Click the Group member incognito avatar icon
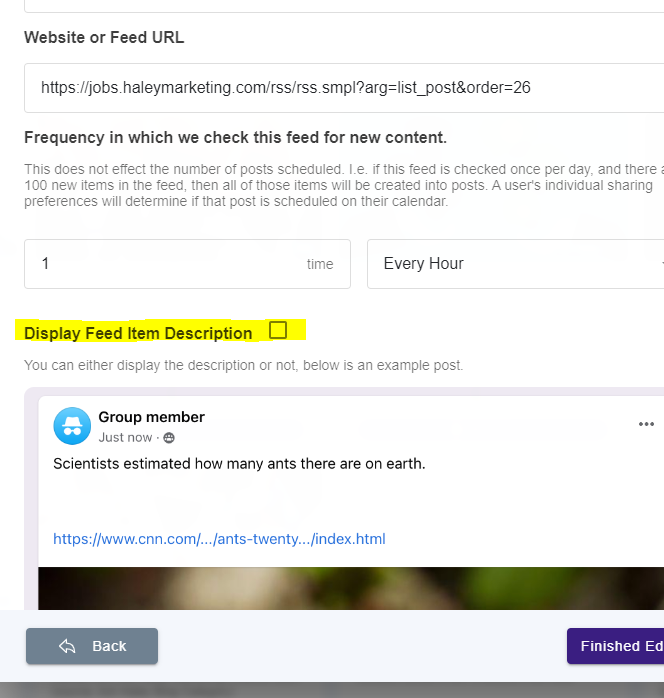 tap(72, 426)
